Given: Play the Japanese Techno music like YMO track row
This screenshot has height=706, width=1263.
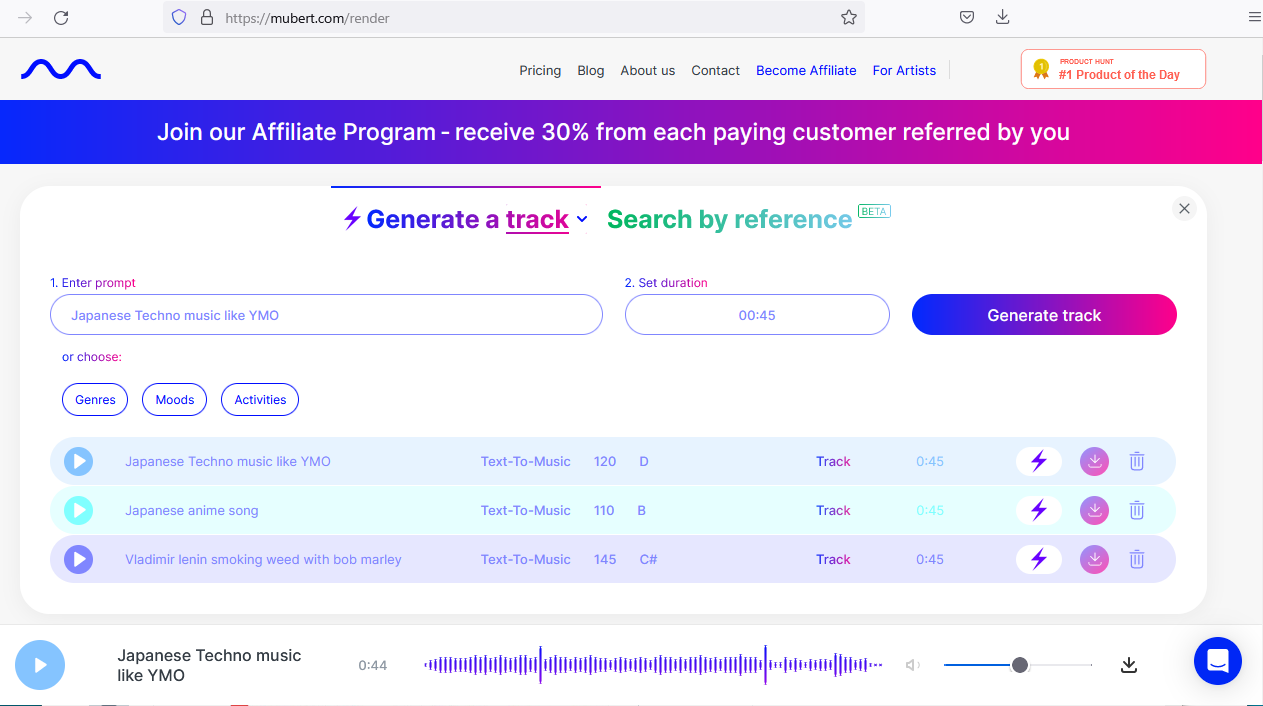Looking at the screenshot, I should 79,461.
